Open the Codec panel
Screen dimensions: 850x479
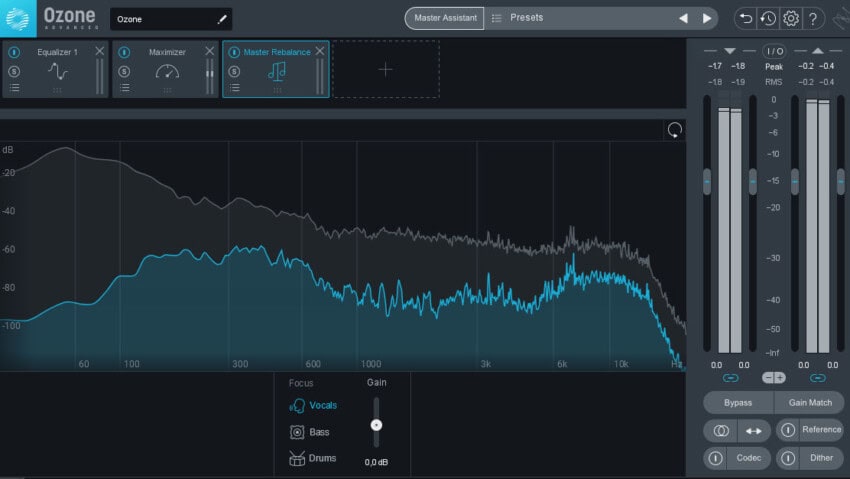(x=749, y=458)
